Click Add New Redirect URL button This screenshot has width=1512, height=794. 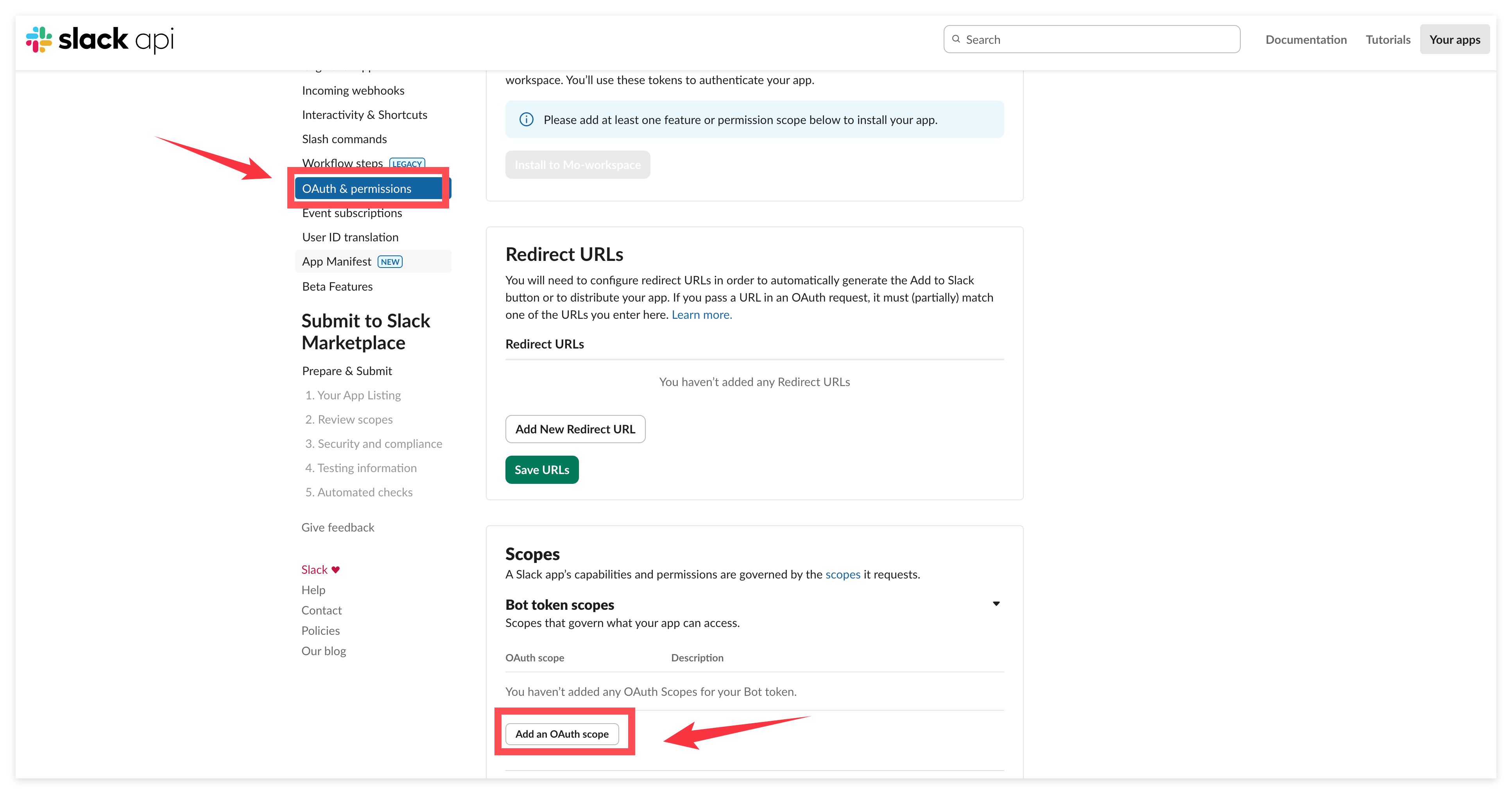pos(575,429)
